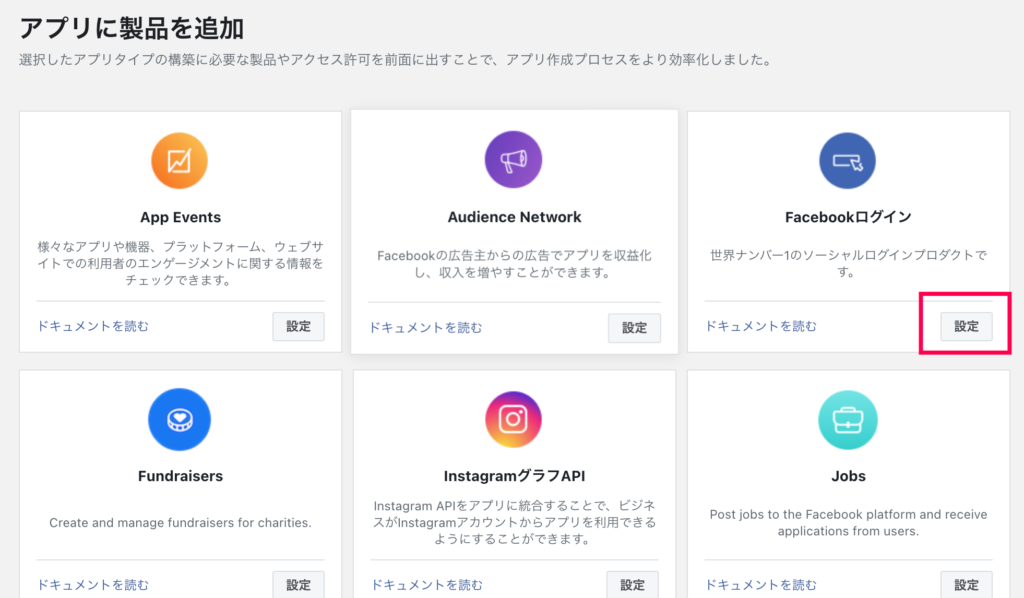Open ドキュメントを読む link for Fundraisers
This screenshot has height=598, width=1024.
tap(93, 585)
